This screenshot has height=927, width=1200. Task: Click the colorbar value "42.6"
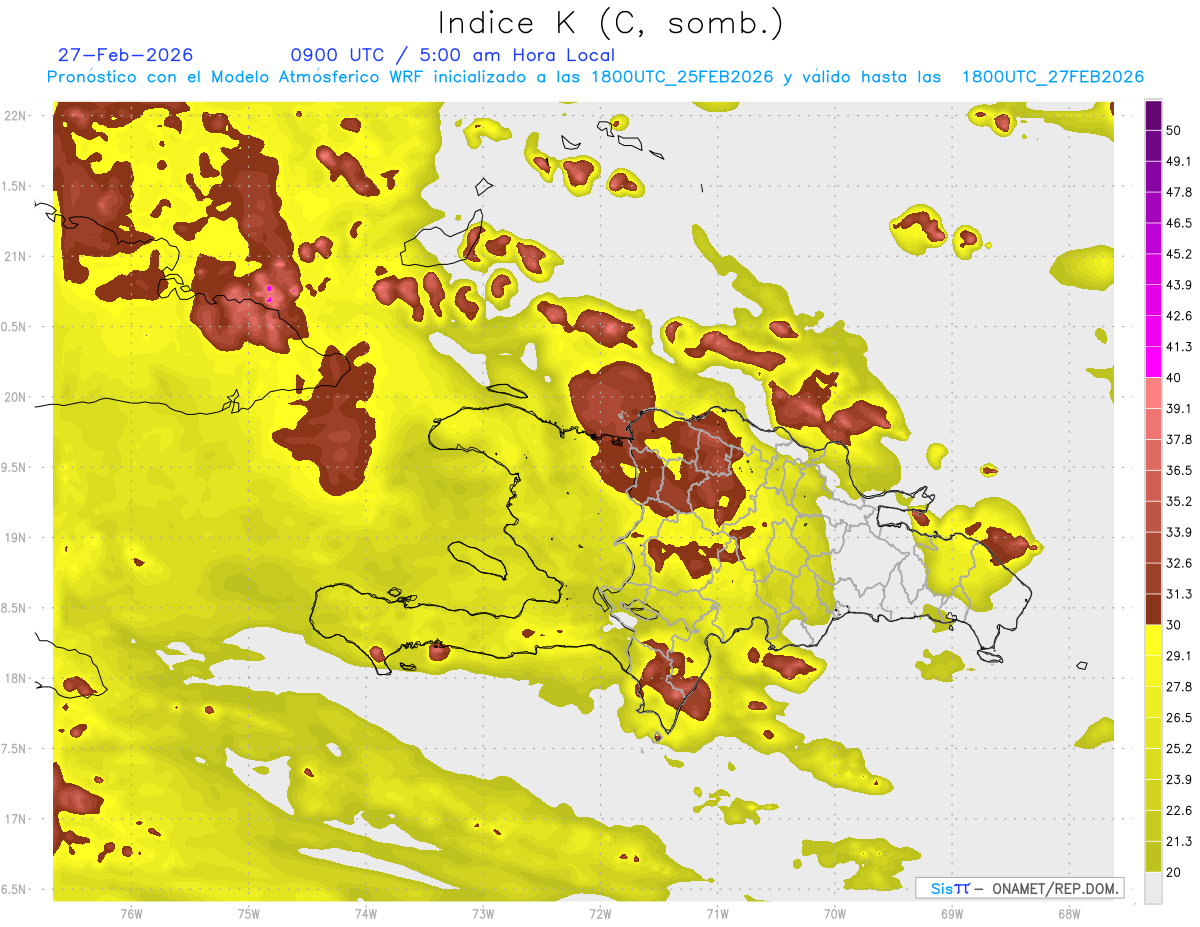pyautogui.click(x=1179, y=316)
